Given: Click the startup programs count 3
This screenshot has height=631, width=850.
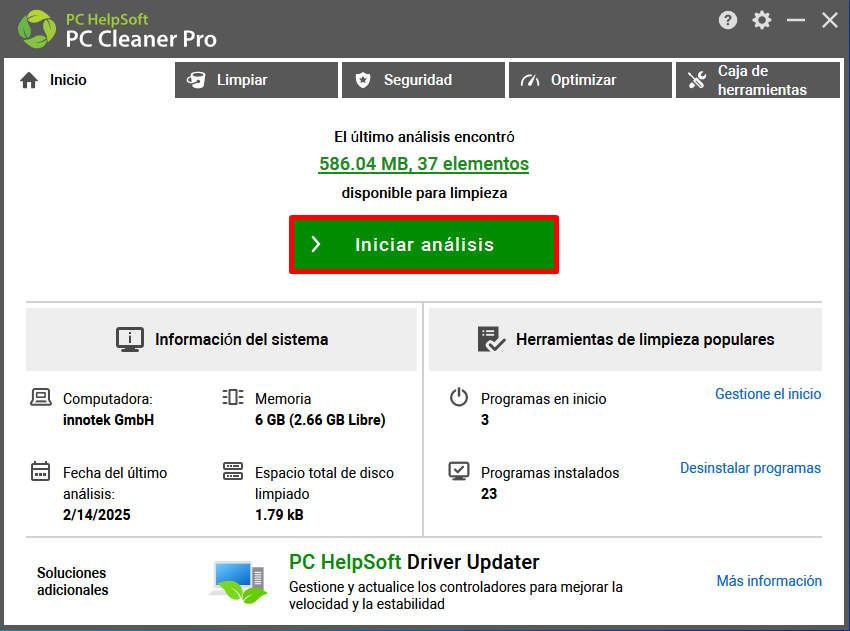Looking at the screenshot, I should coord(485,420).
